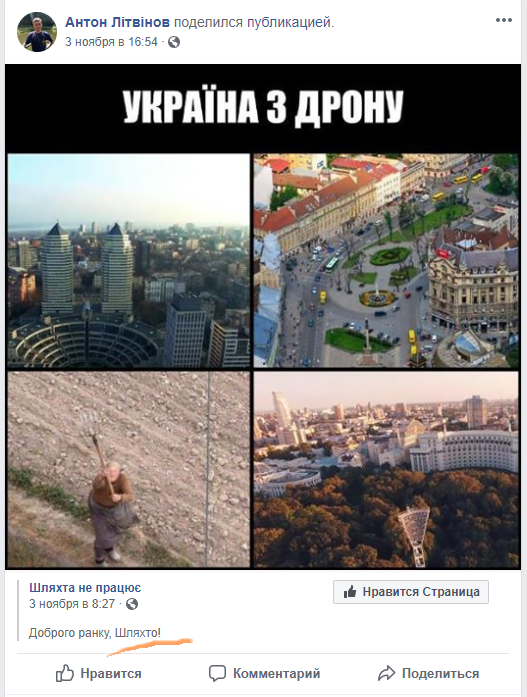Viewport: 527px width, 697px height.
Task: Open original post timestamp 3 ноября в 8:27
Action: coord(72,604)
